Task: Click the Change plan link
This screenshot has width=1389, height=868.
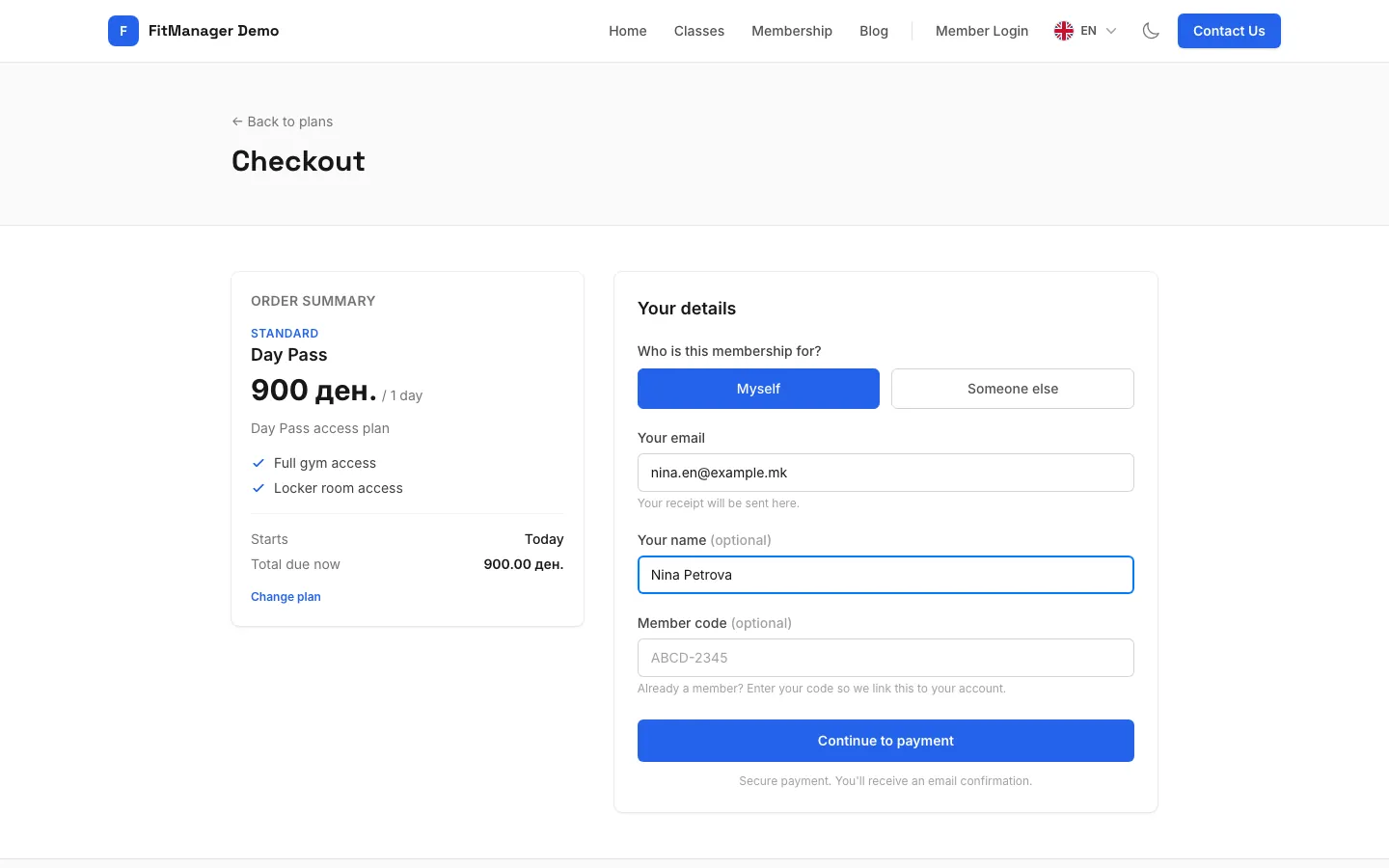Action: 286,597
